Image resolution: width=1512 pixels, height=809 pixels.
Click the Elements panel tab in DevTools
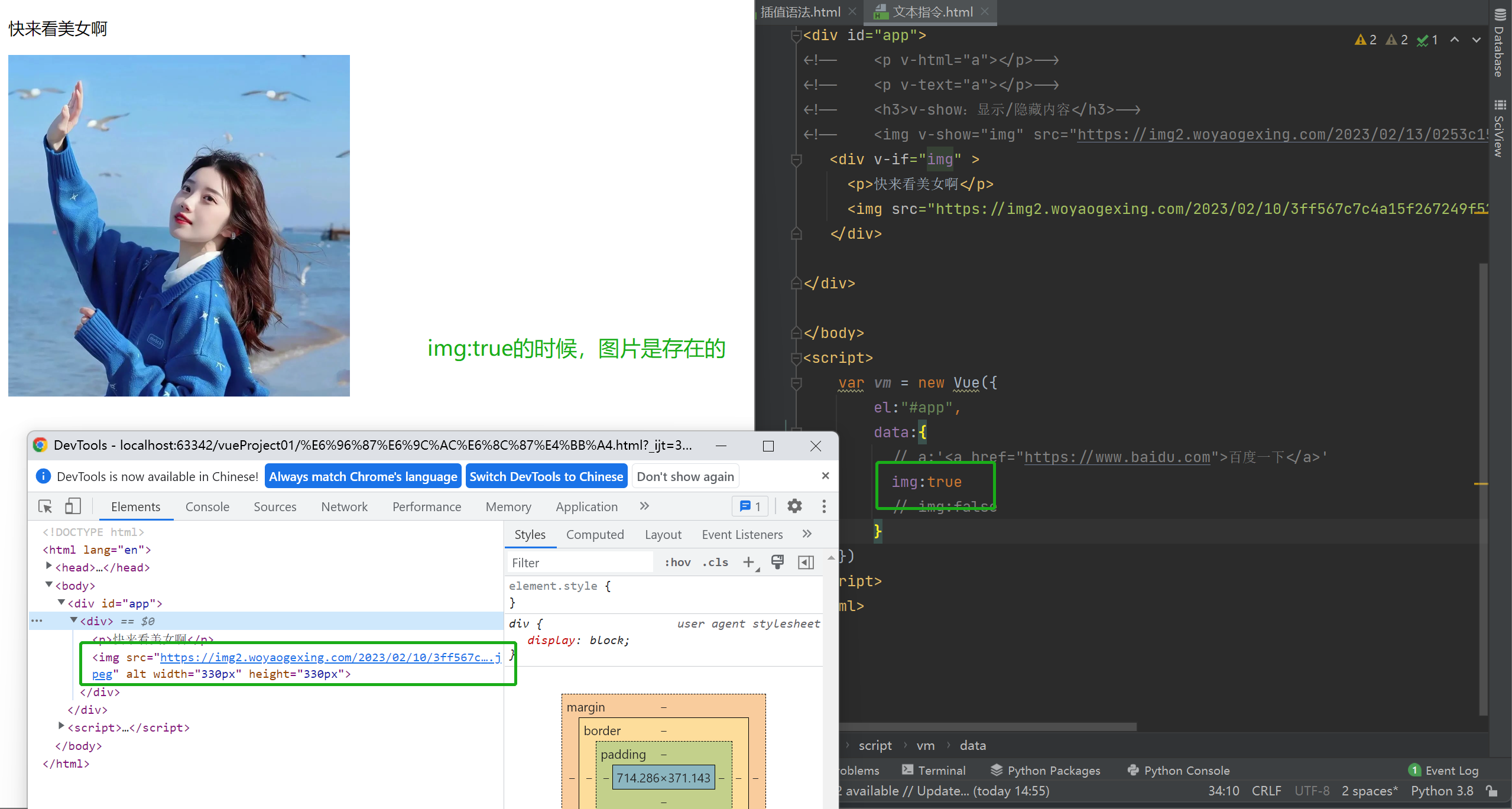tap(134, 507)
